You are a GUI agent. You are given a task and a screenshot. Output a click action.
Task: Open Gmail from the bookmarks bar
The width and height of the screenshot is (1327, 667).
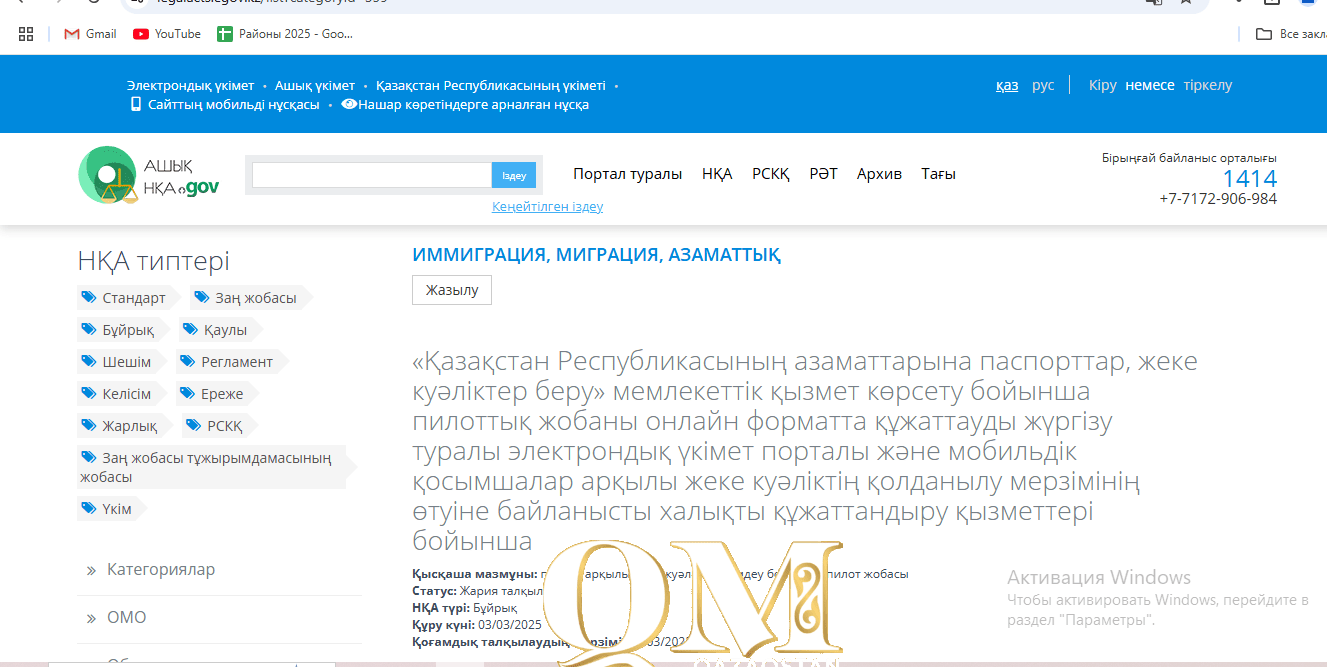[x=89, y=33]
